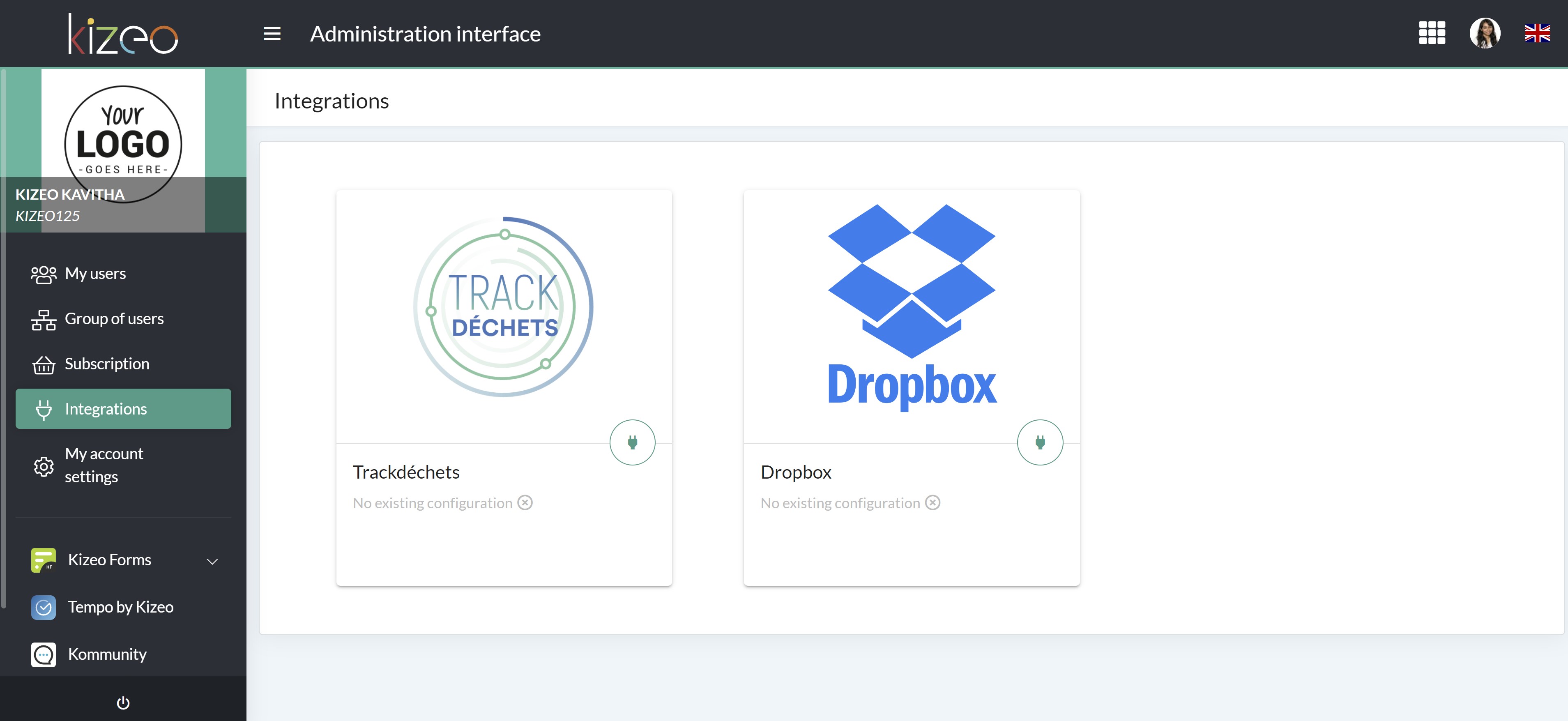This screenshot has height=721, width=1568.
Task: Click the Administration interface title
Action: tap(426, 34)
